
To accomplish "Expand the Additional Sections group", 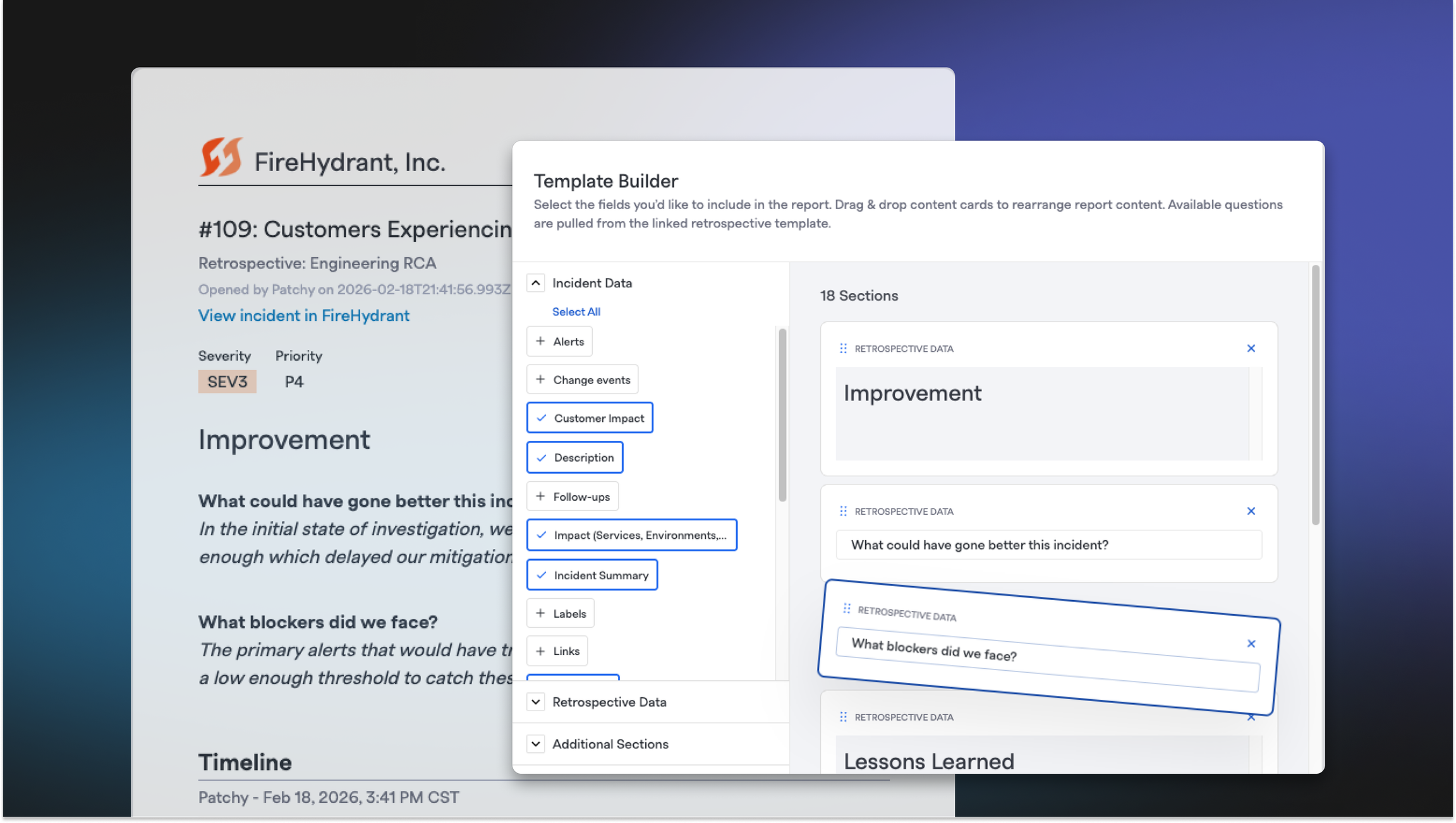I will click(536, 744).
